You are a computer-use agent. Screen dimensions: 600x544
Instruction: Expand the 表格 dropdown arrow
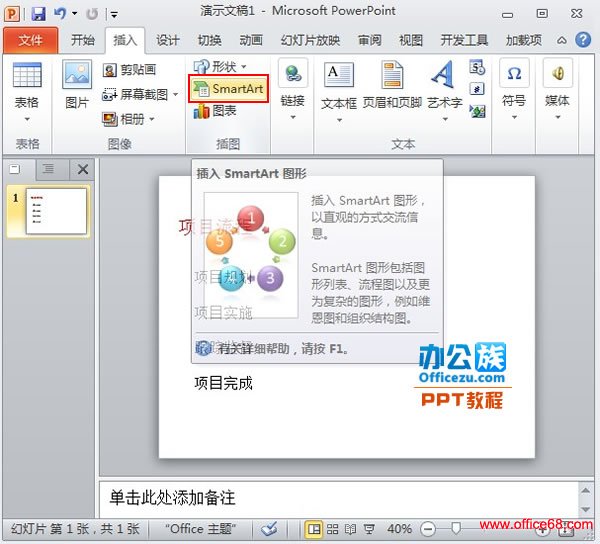pos(27,119)
